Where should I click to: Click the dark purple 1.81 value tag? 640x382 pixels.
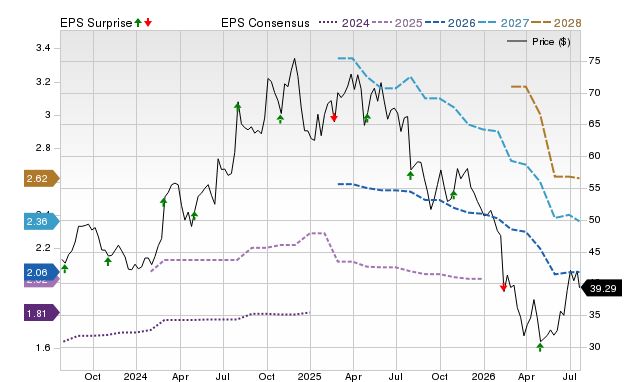click(42, 313)
